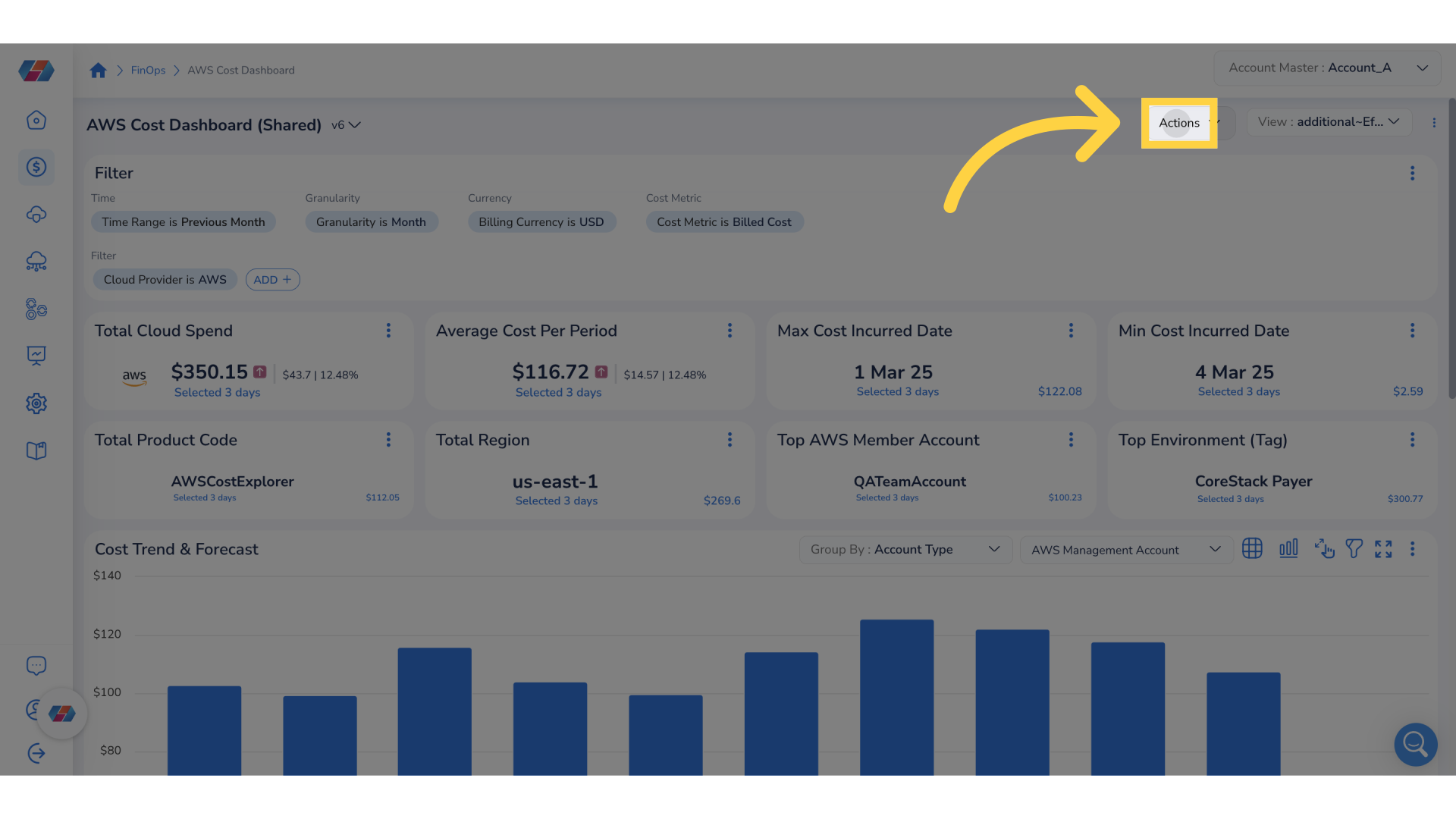The image size is (1456, 819).
Task: Expand the dashboard version v6 dropdown
Action: point(346,124)
